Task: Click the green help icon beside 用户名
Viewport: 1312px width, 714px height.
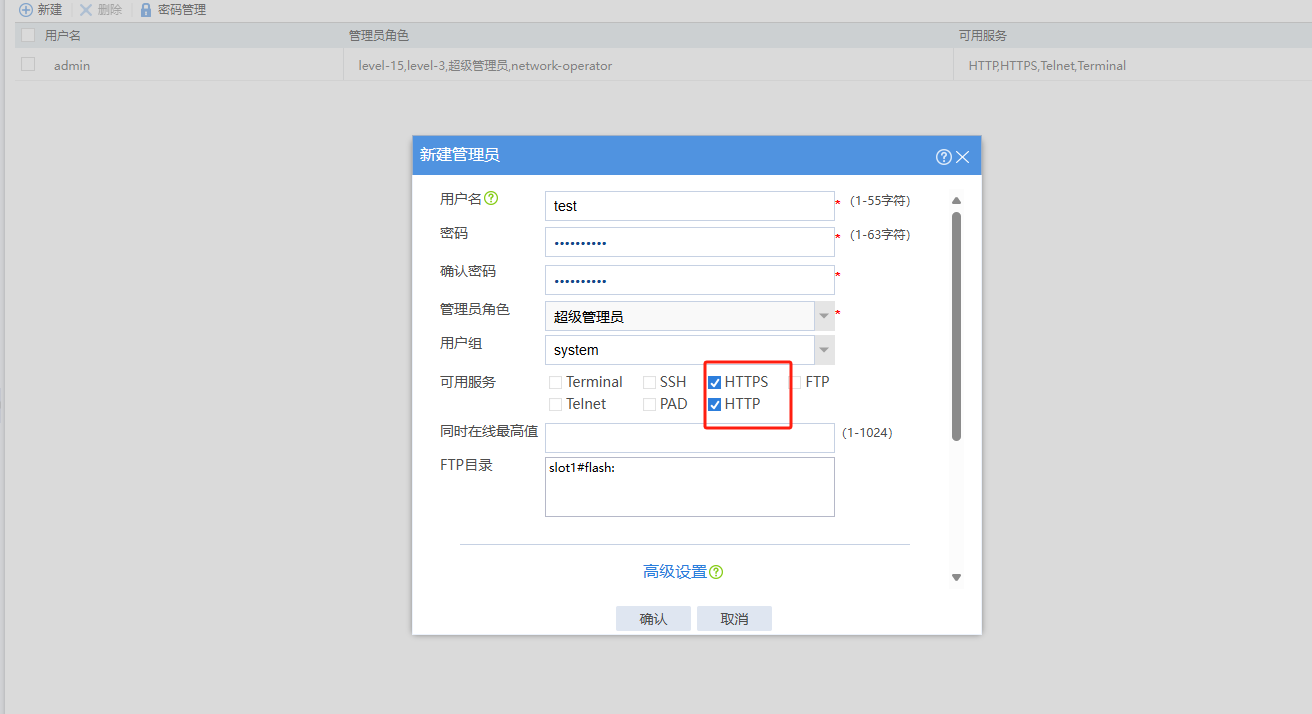Action: click(491, 198)
